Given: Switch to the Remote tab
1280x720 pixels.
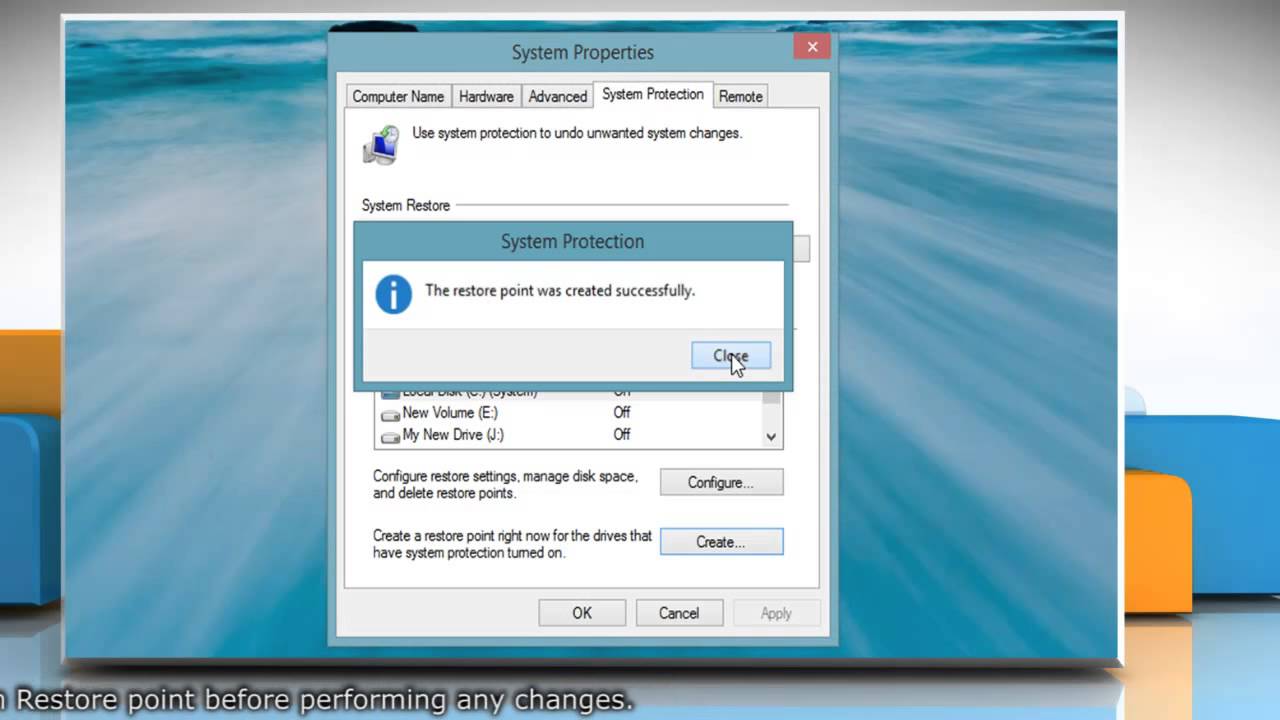Looking at the screenshot, I should 740,97.
